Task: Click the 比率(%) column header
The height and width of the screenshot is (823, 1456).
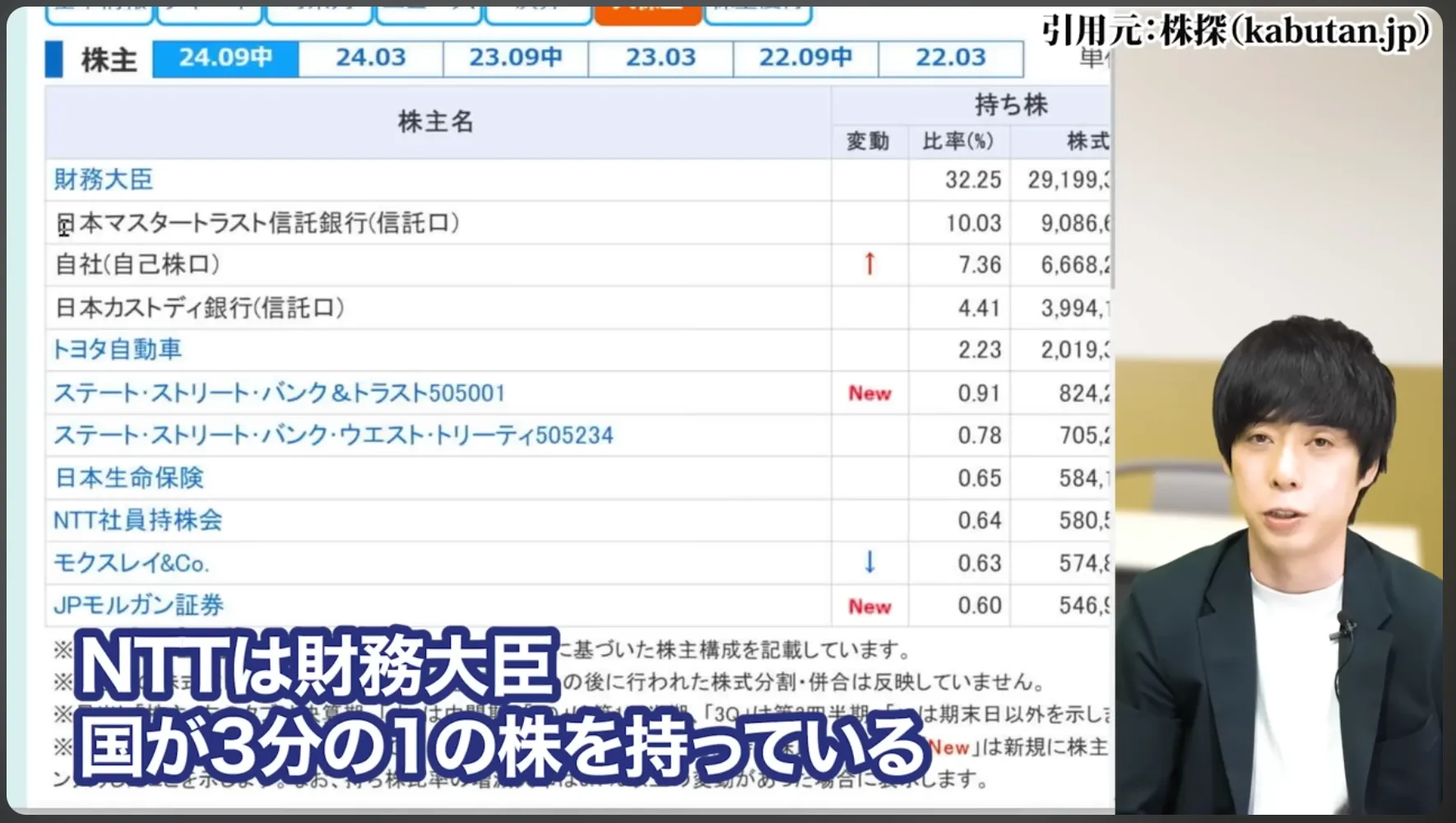Action: click(958, 142)
